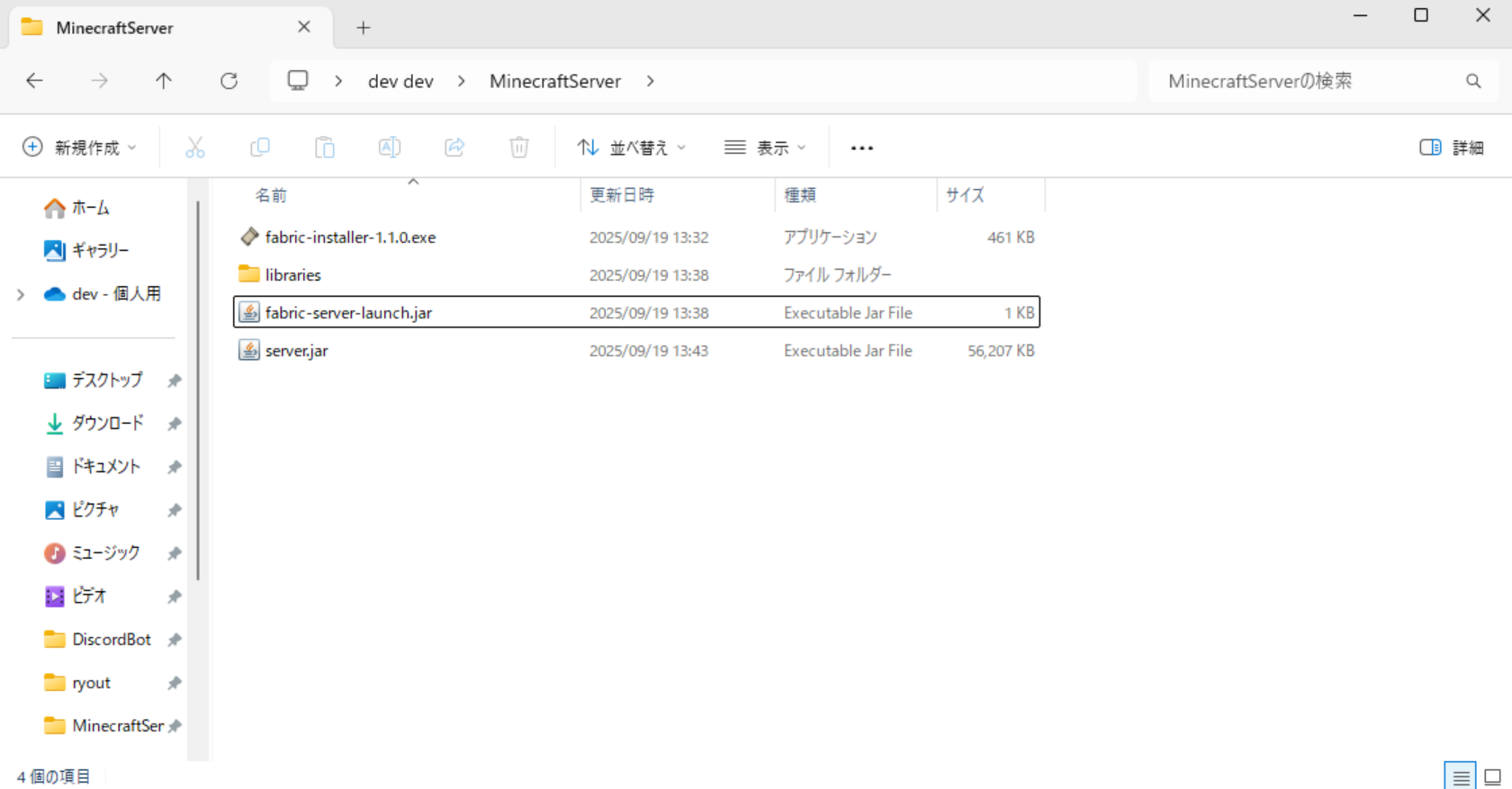Toggle the 詳細 details pane
Image resolution: width=1512 pixels, height=789 pixels.
pyautogui.click(x=1451, y=148)
